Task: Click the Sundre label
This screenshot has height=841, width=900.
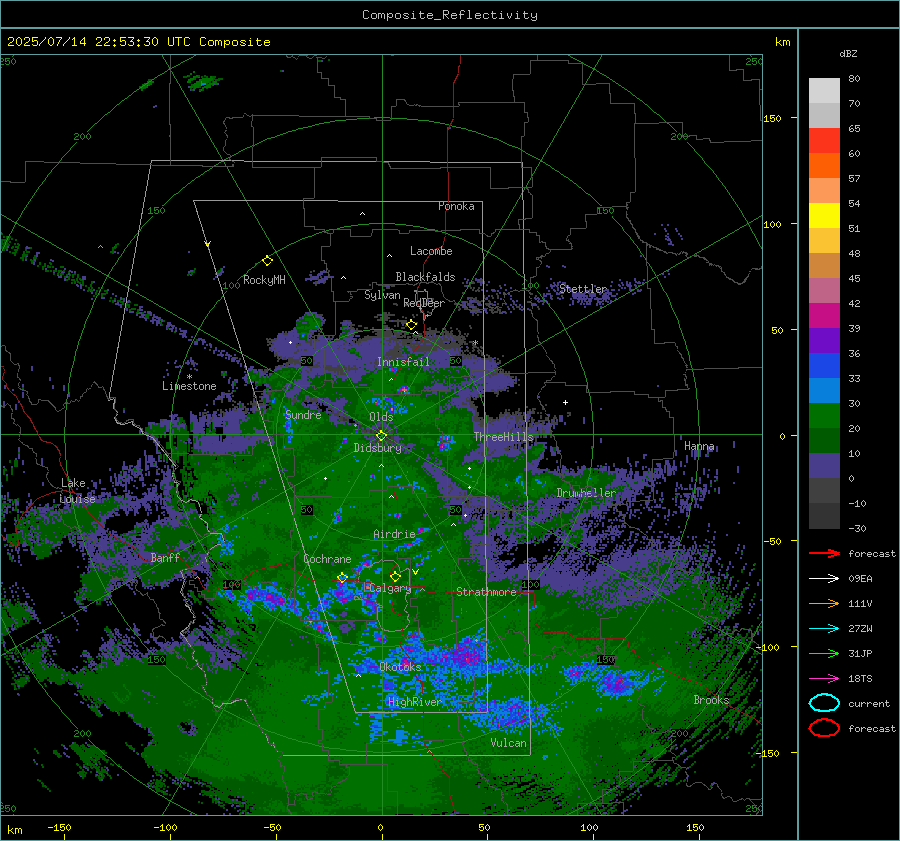Action: 303,415
